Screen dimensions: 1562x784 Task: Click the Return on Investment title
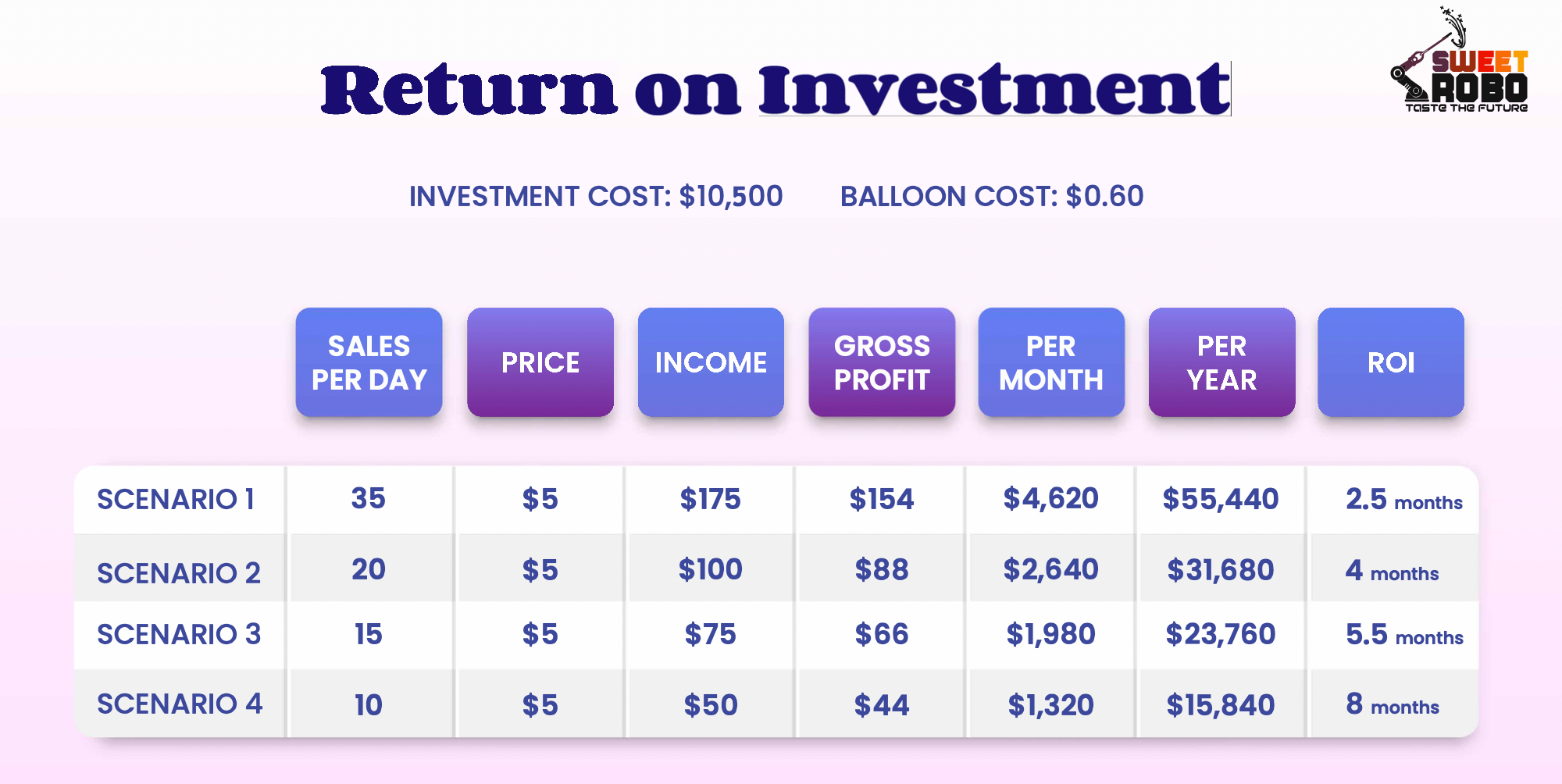775,90
